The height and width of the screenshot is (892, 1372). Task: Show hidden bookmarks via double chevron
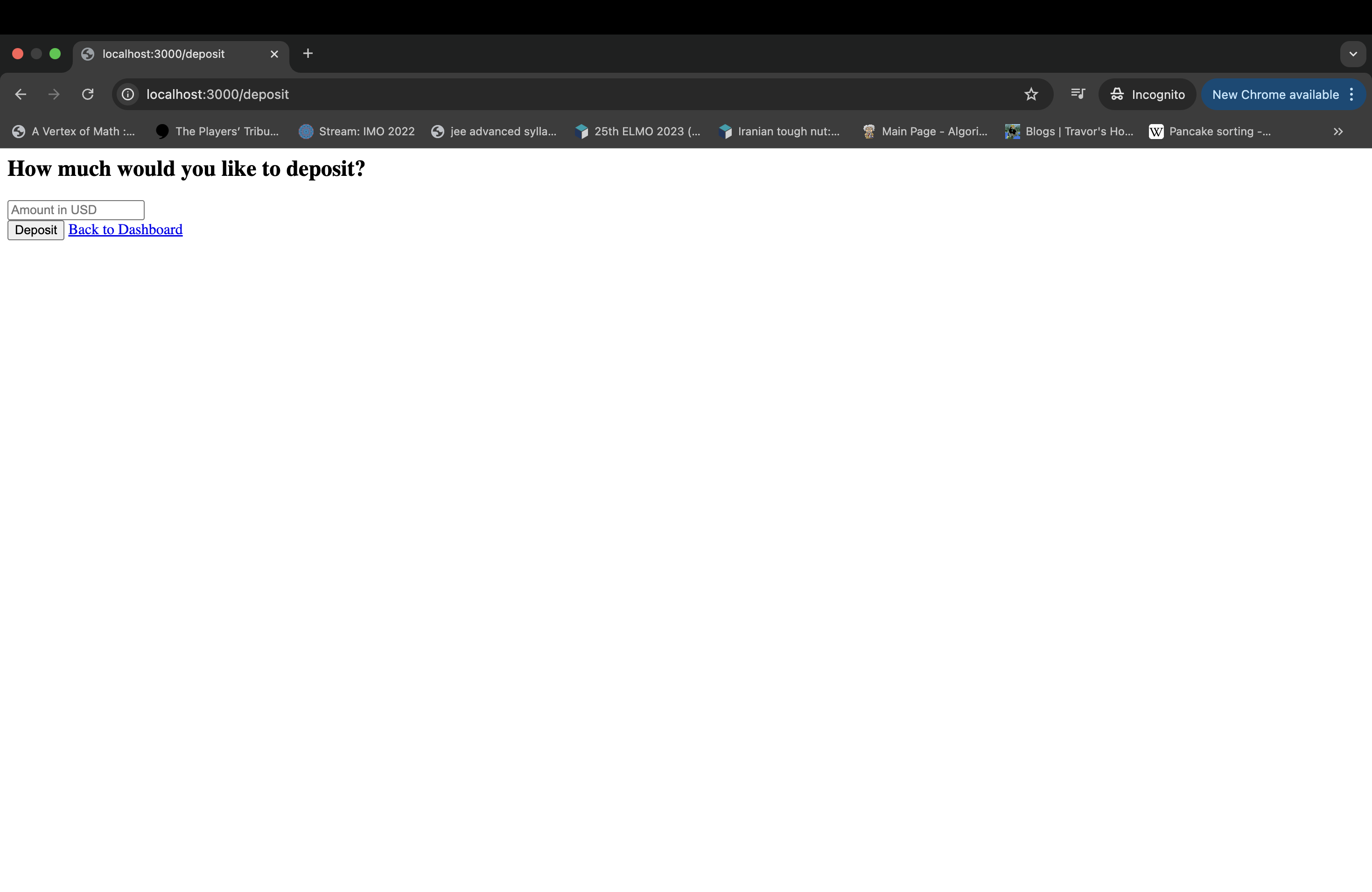1337,132
